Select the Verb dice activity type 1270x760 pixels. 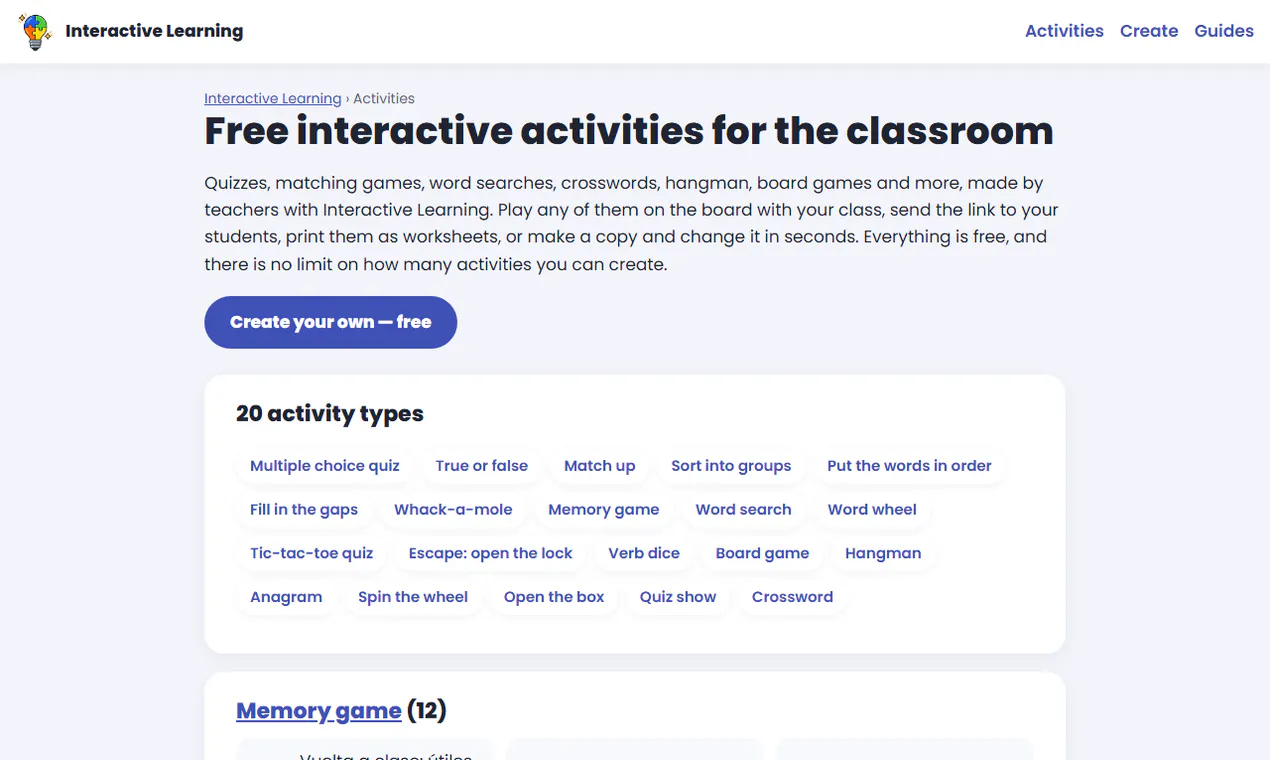pyautogui.click(x=644, y=553)
